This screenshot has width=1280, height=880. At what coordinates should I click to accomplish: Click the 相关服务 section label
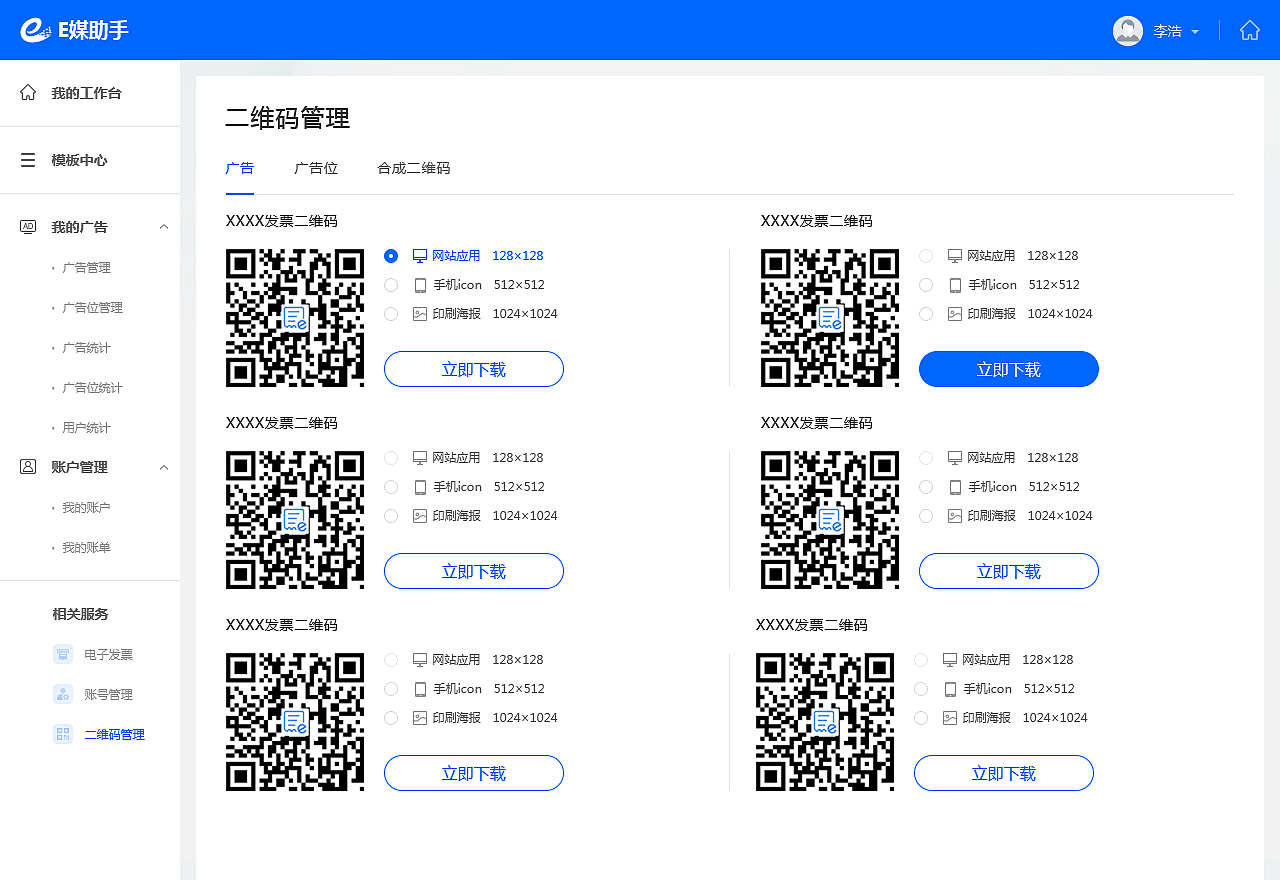tap(80, 614)
